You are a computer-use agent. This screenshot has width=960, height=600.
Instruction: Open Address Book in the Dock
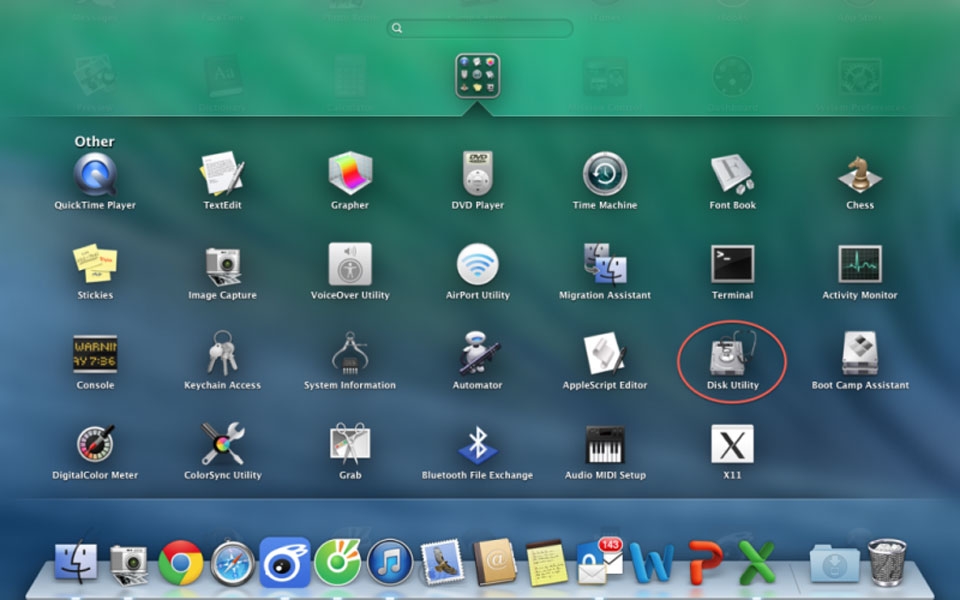click(495, 561)
